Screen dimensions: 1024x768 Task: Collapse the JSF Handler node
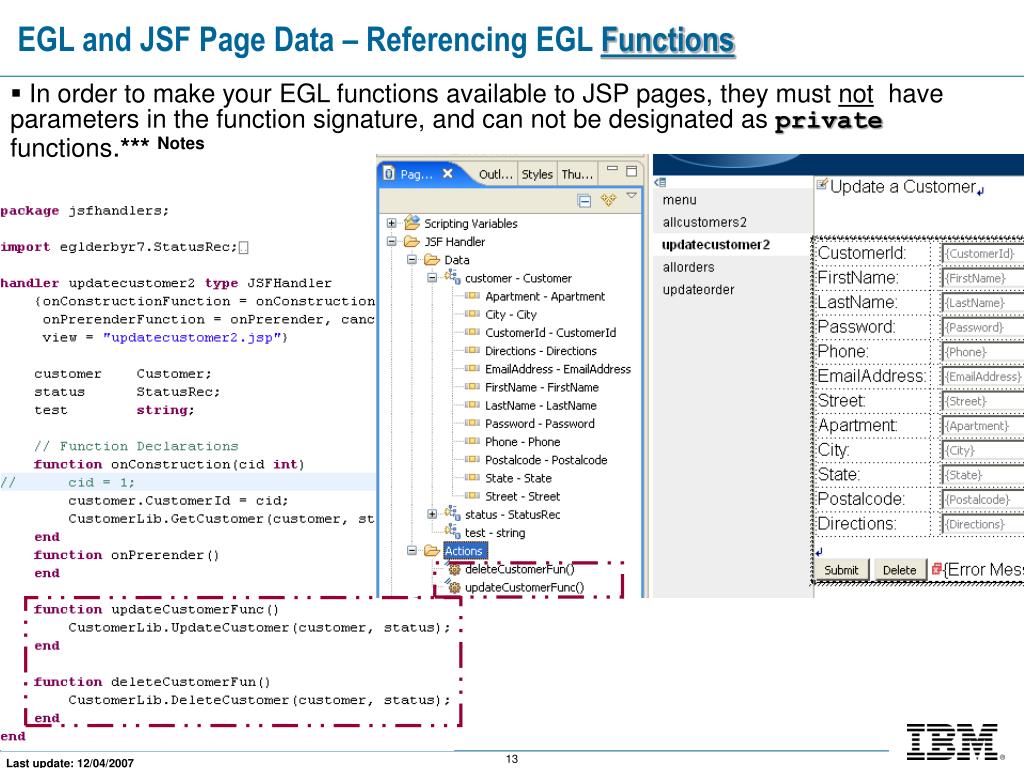[391, 242]
